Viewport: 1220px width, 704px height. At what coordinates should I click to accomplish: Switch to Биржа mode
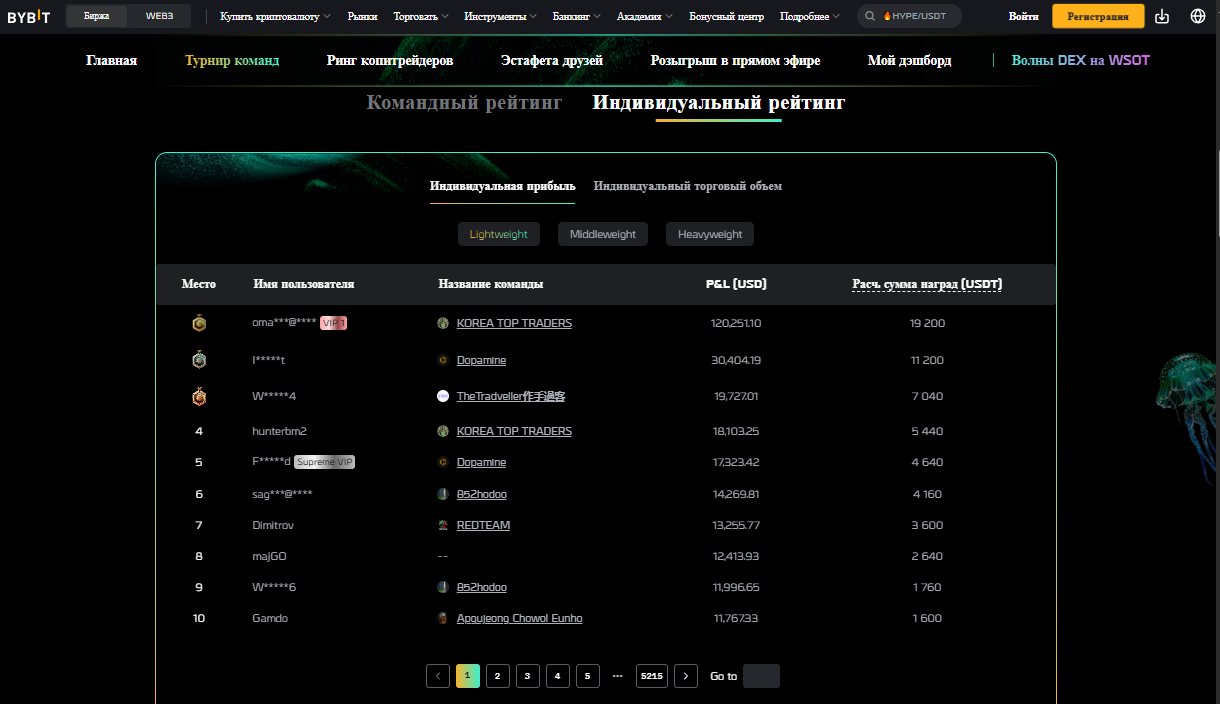click(x=97, y=16)
